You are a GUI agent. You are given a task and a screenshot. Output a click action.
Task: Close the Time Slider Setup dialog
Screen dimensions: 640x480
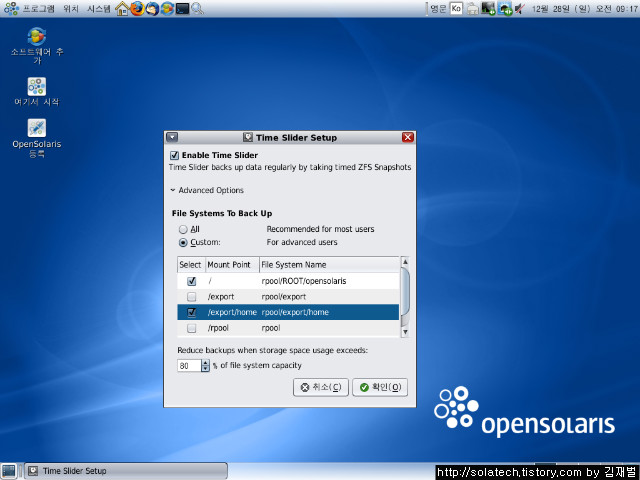(407, 138)
